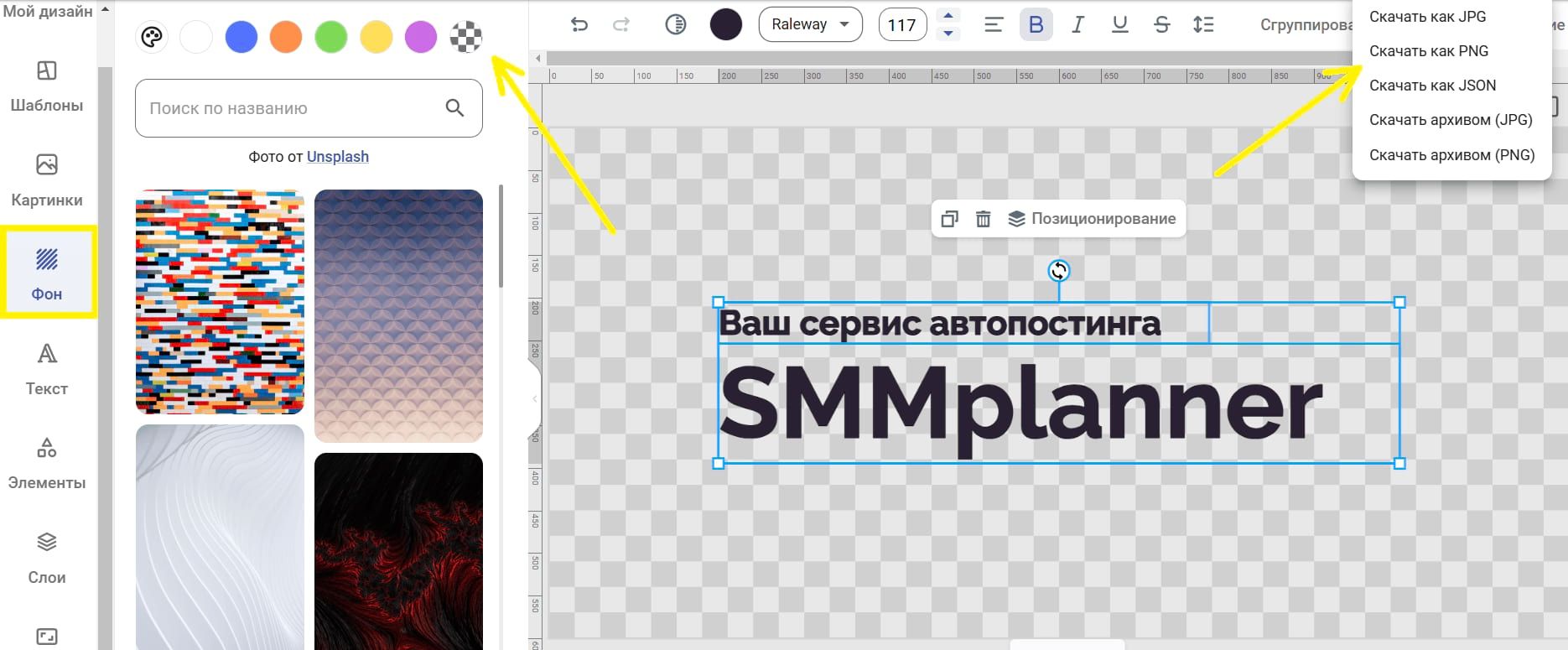Select the white wavy background photo
The image size is (1568, 650).
(220, 537)
